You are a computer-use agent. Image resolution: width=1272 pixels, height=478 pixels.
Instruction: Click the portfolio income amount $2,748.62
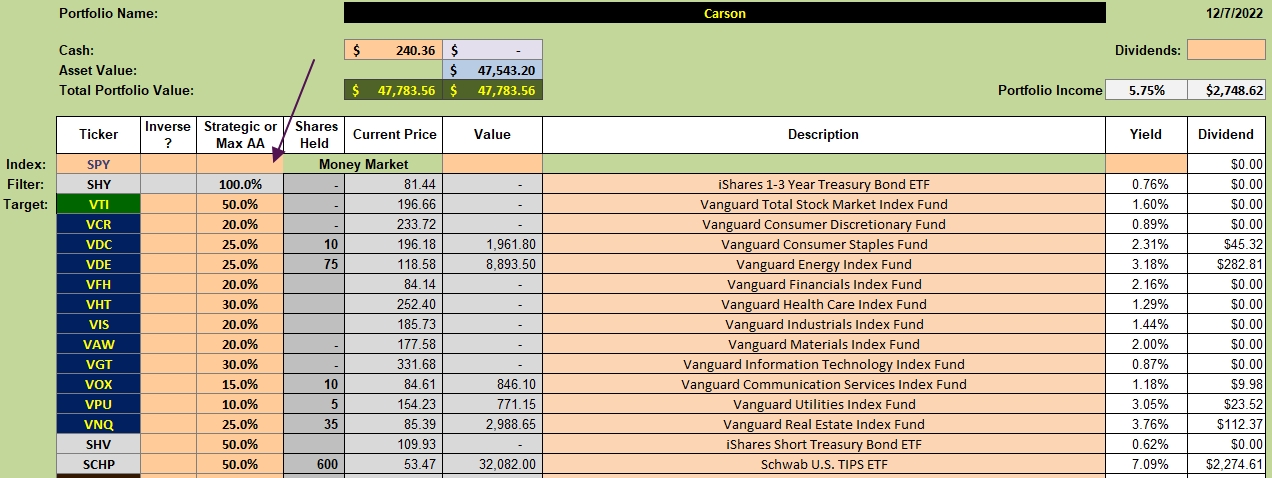click(x=1227, y=90)
